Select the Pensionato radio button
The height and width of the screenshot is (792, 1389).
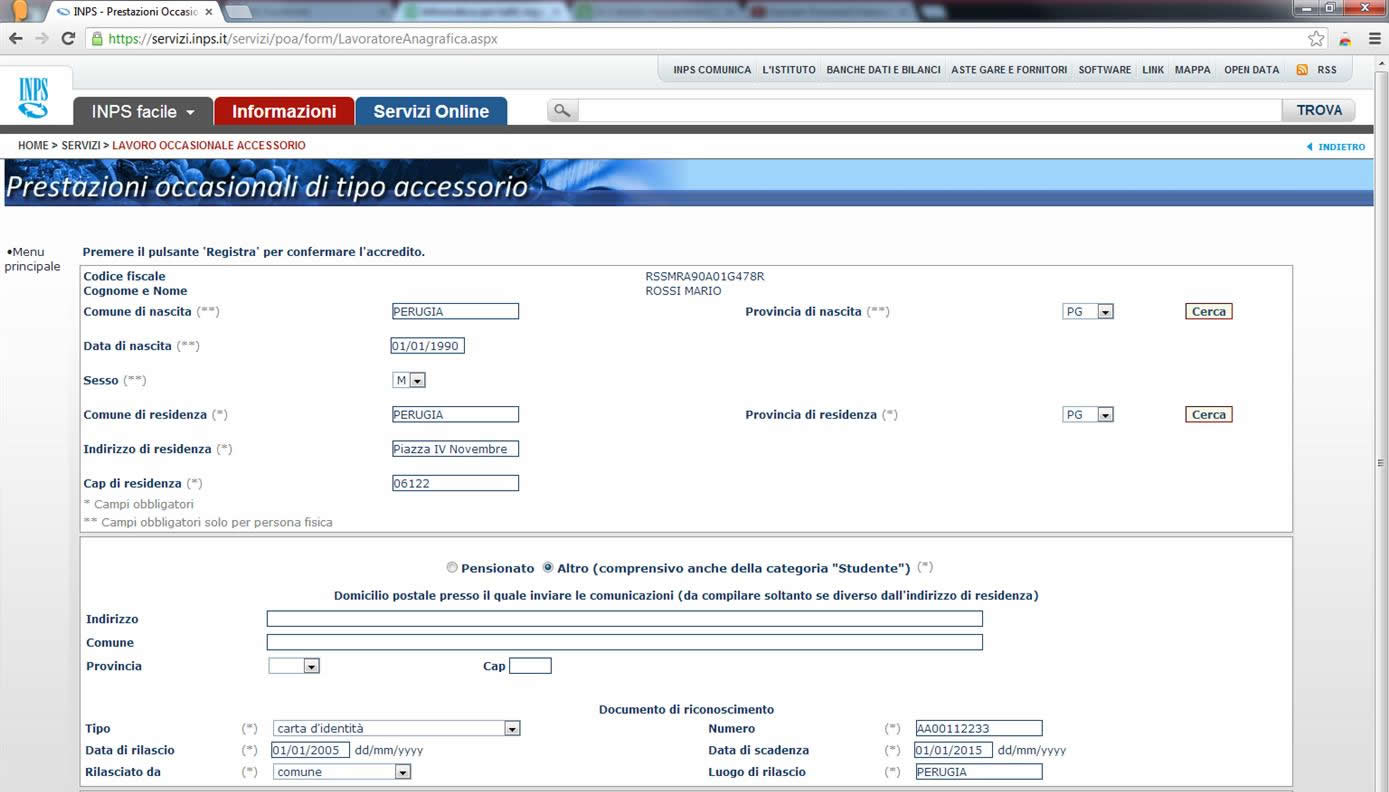click(x=452, y=568)
